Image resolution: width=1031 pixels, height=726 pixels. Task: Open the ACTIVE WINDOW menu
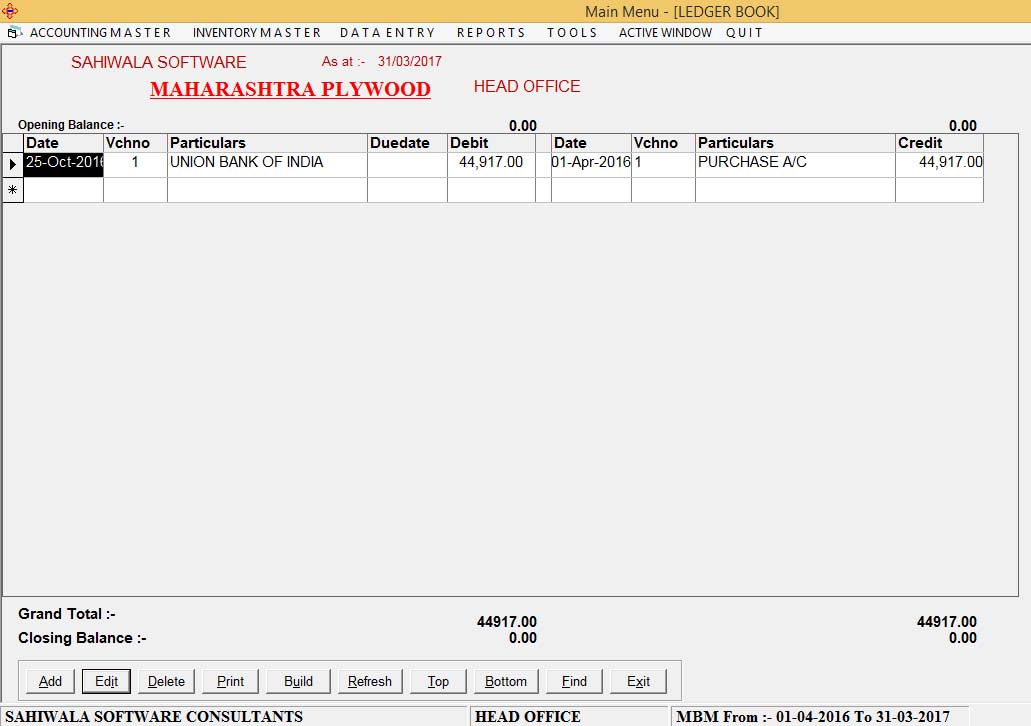point(664,32)
